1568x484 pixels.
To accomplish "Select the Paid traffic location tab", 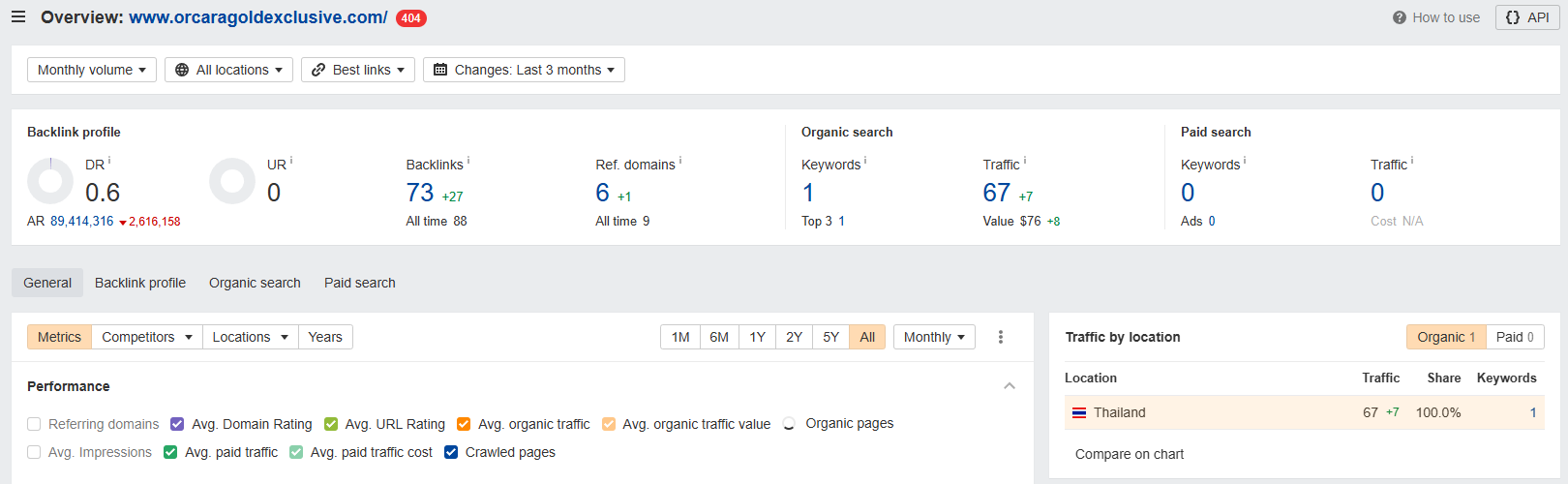I will (x=1515, y=337).
